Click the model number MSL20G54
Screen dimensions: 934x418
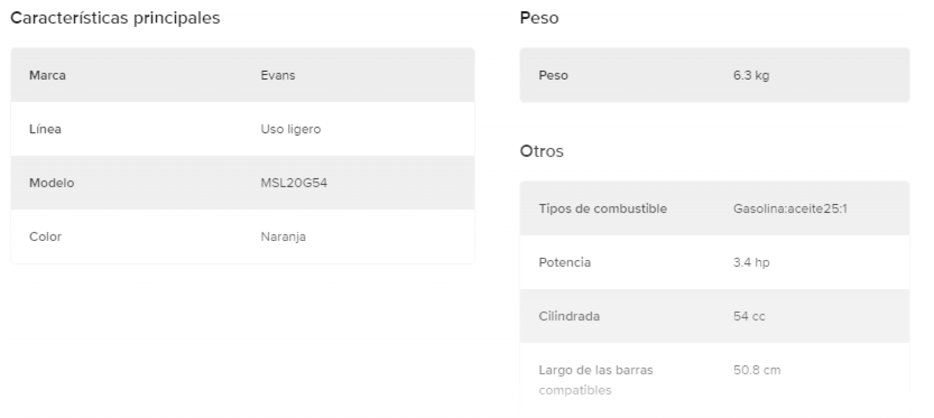pyautogui.click(x=288, y=184)
